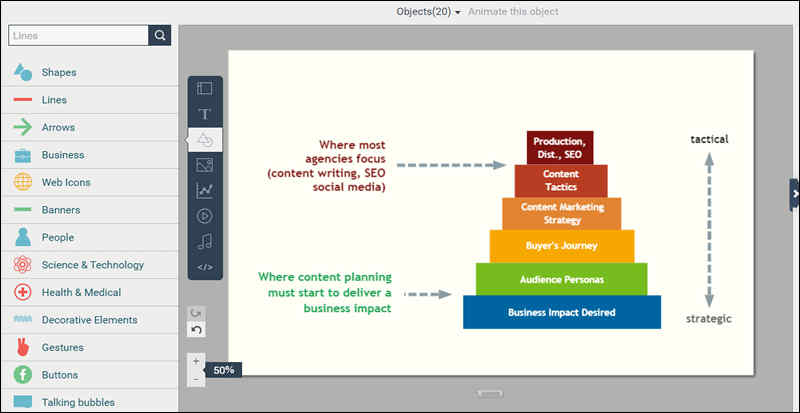Open the Arrows category
Viewport: 800px width, 413px height.
point(58,127)
